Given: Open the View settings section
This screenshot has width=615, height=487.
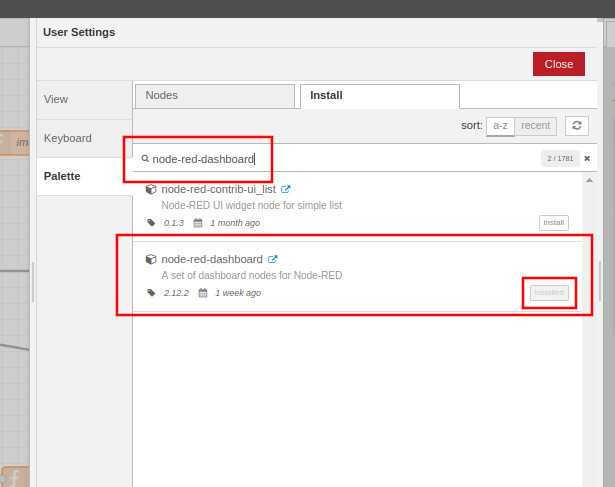Looking at the screenshot, I should pos(84,99).
